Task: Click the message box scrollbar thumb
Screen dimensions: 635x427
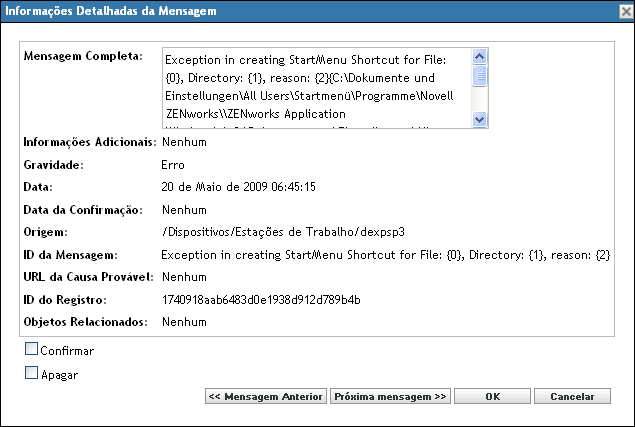Action: tap(479, 77)
